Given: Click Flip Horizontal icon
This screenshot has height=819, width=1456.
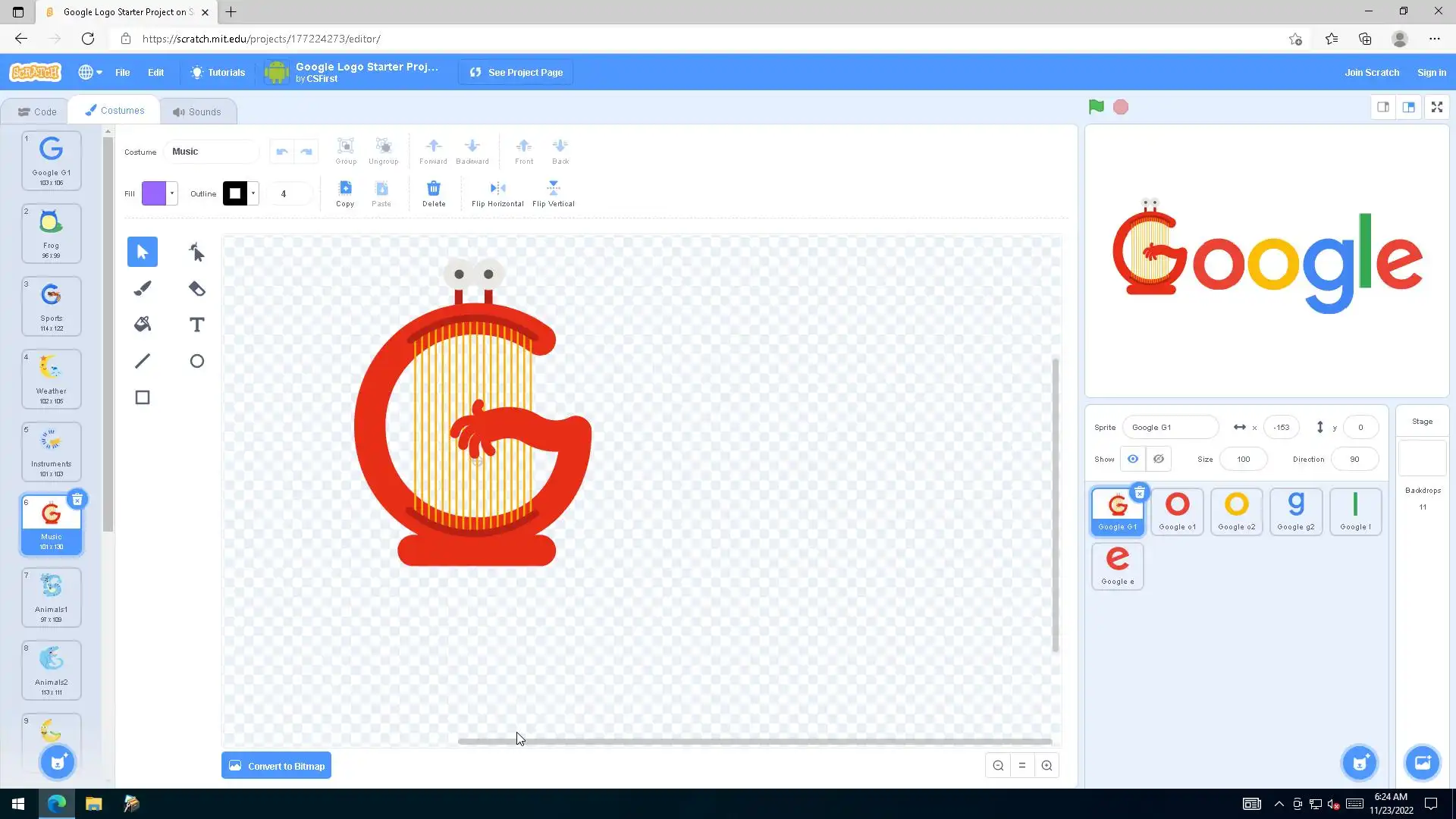Looking at the screenshot, I should [497, 188].
